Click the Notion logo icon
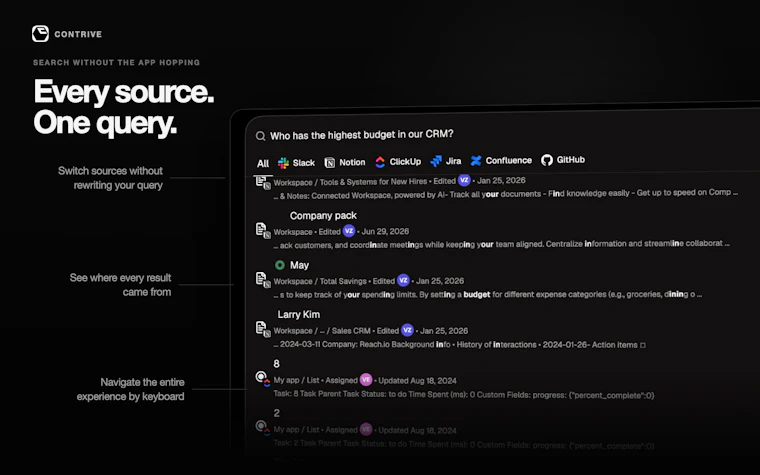 (x=330, y=162)
